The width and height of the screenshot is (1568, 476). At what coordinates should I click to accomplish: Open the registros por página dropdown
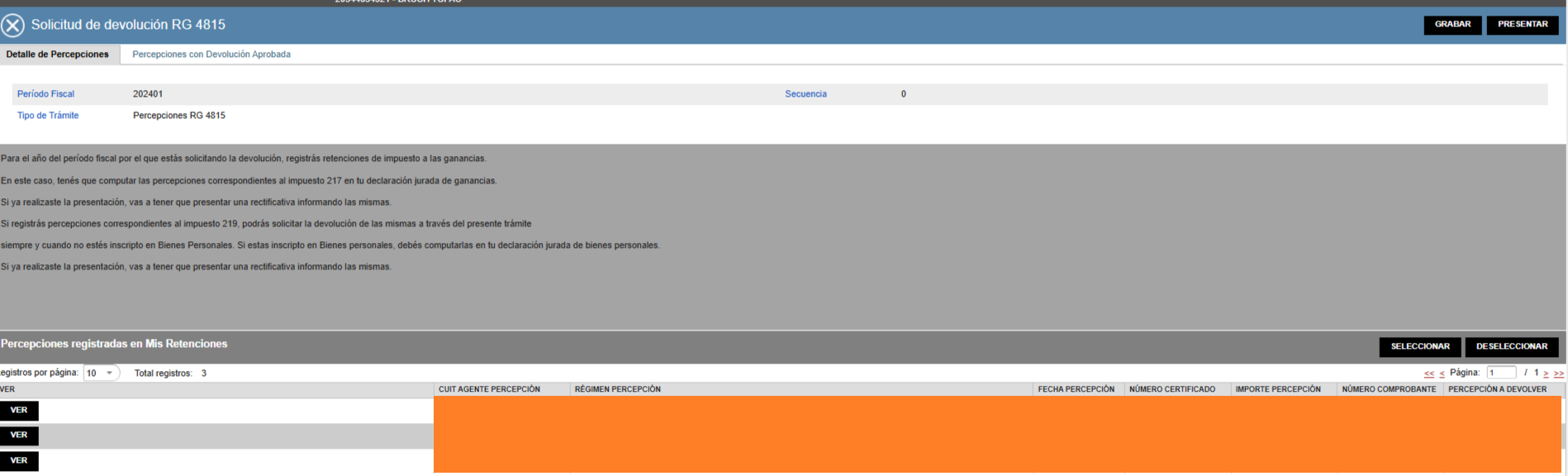pos(101,374)
